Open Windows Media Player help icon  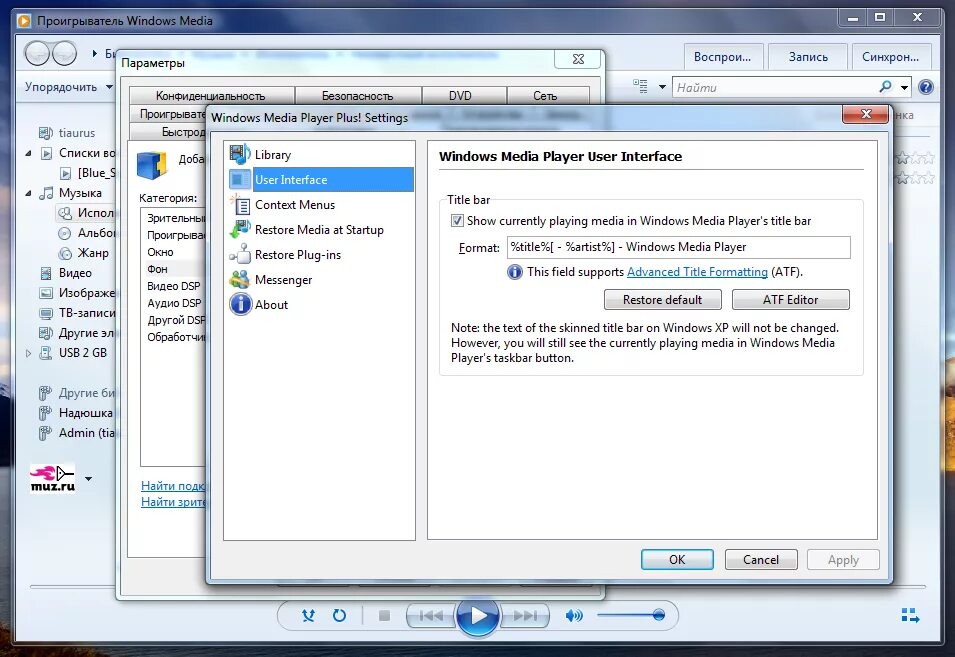point(926,87)
